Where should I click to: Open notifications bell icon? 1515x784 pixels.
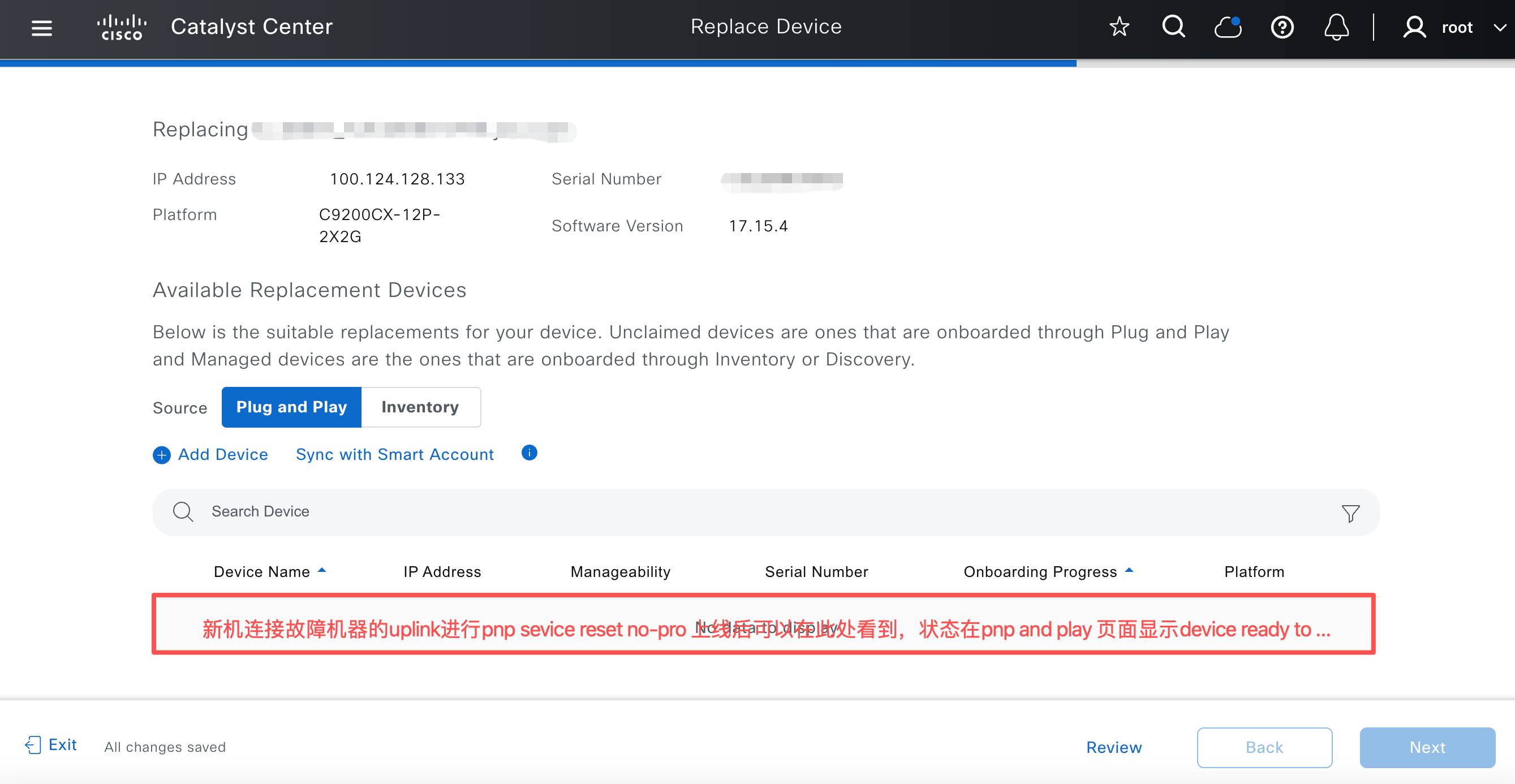(x=1336, y=27)
